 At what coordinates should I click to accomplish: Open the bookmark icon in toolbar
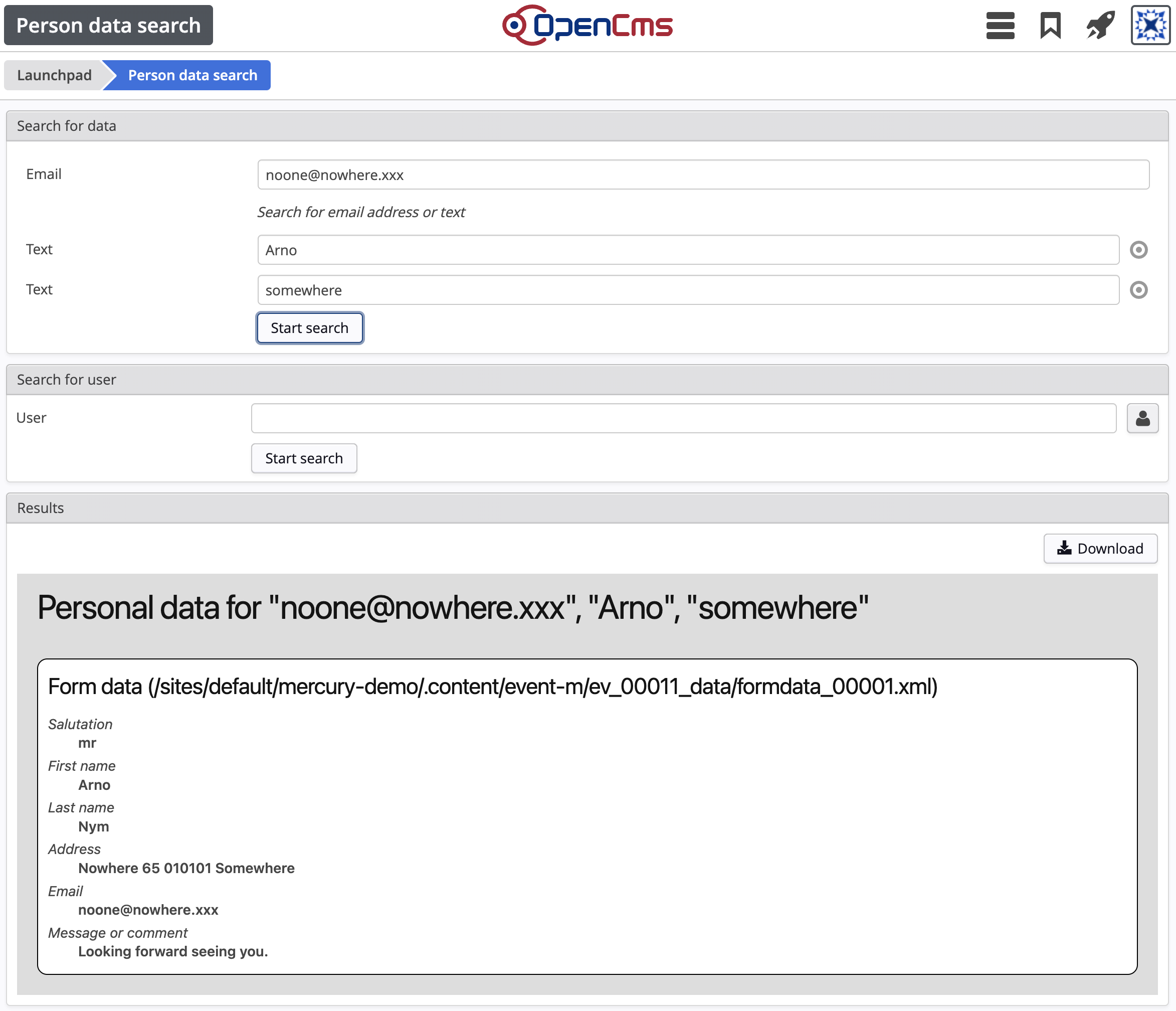[1049, 25]
